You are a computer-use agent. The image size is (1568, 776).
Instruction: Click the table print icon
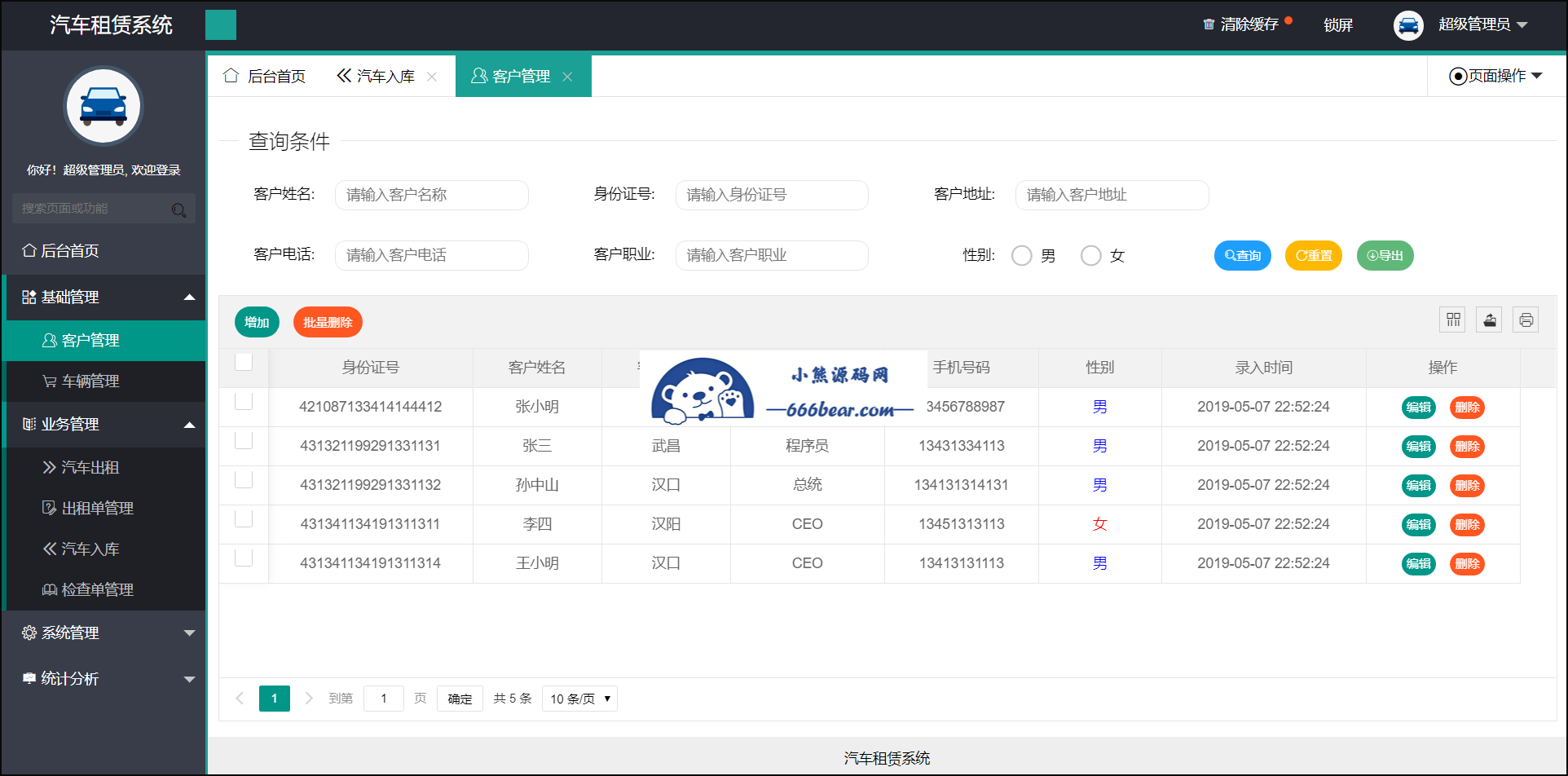(1526, 320)
